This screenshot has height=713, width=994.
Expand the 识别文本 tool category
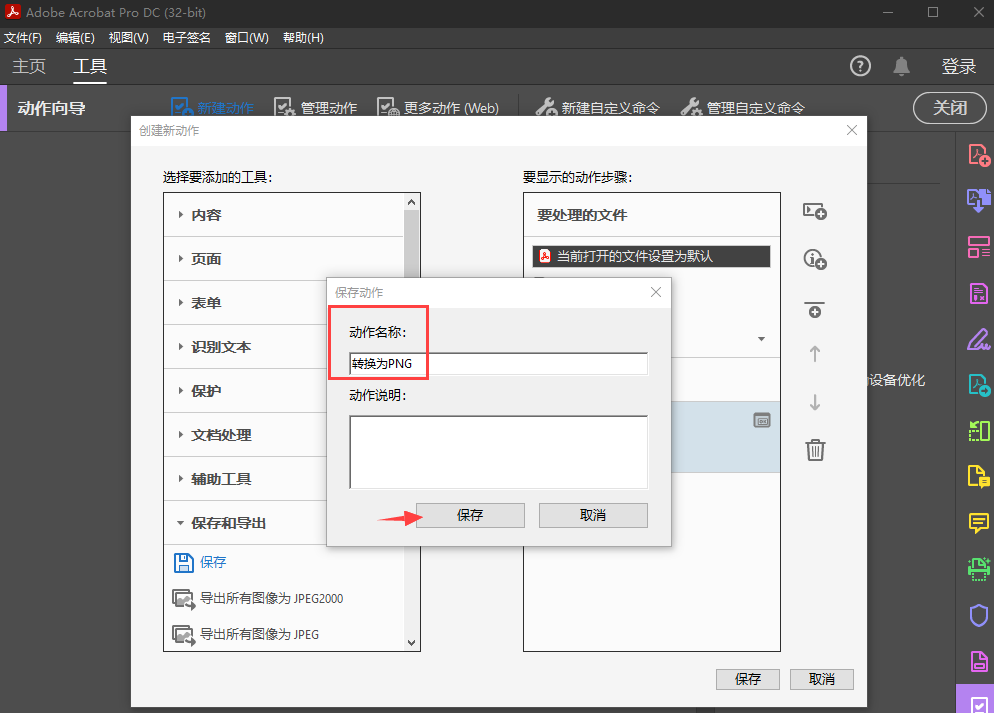point(220,347)
